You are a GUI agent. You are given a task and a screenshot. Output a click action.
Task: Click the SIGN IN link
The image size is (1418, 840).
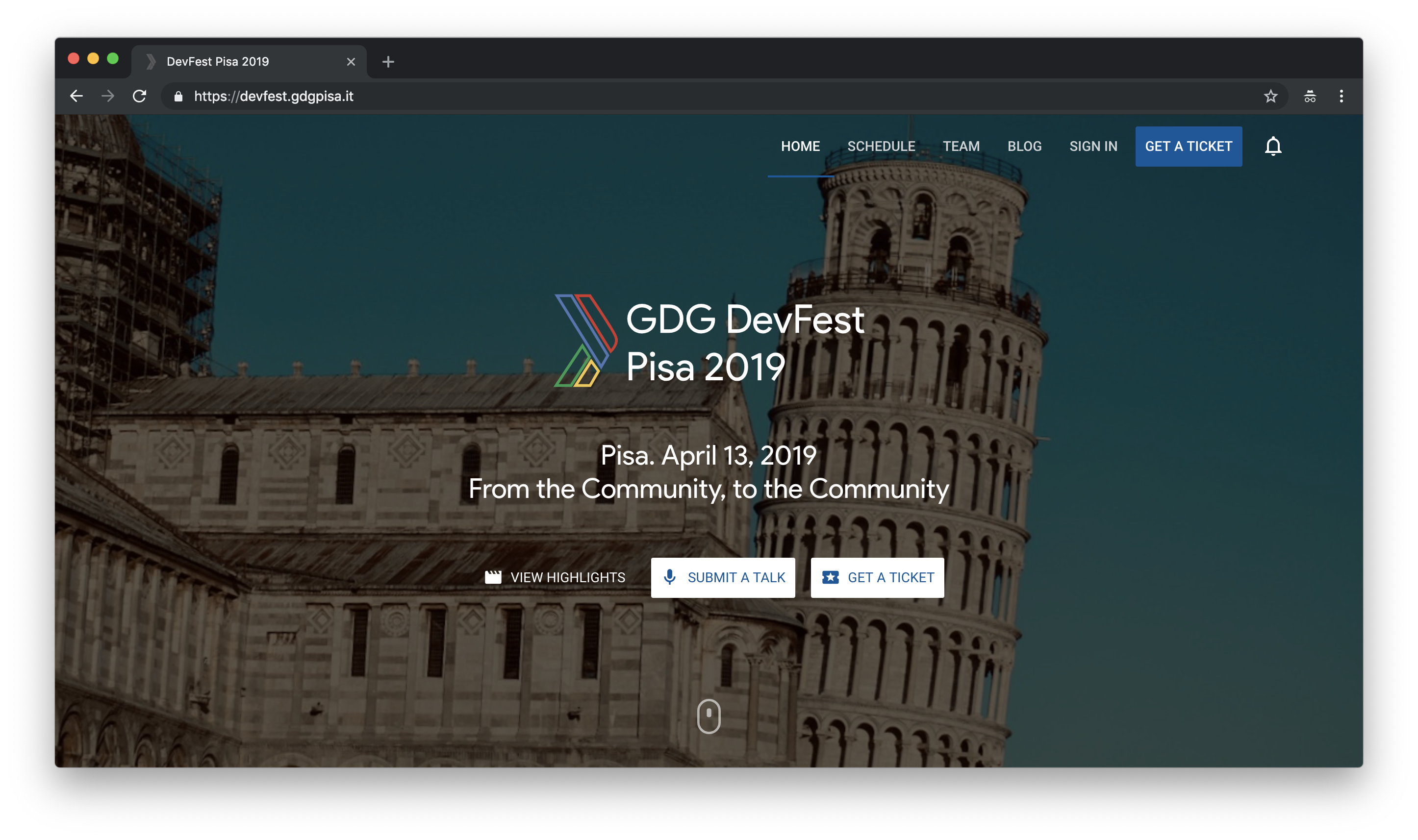coord(1093,146)
